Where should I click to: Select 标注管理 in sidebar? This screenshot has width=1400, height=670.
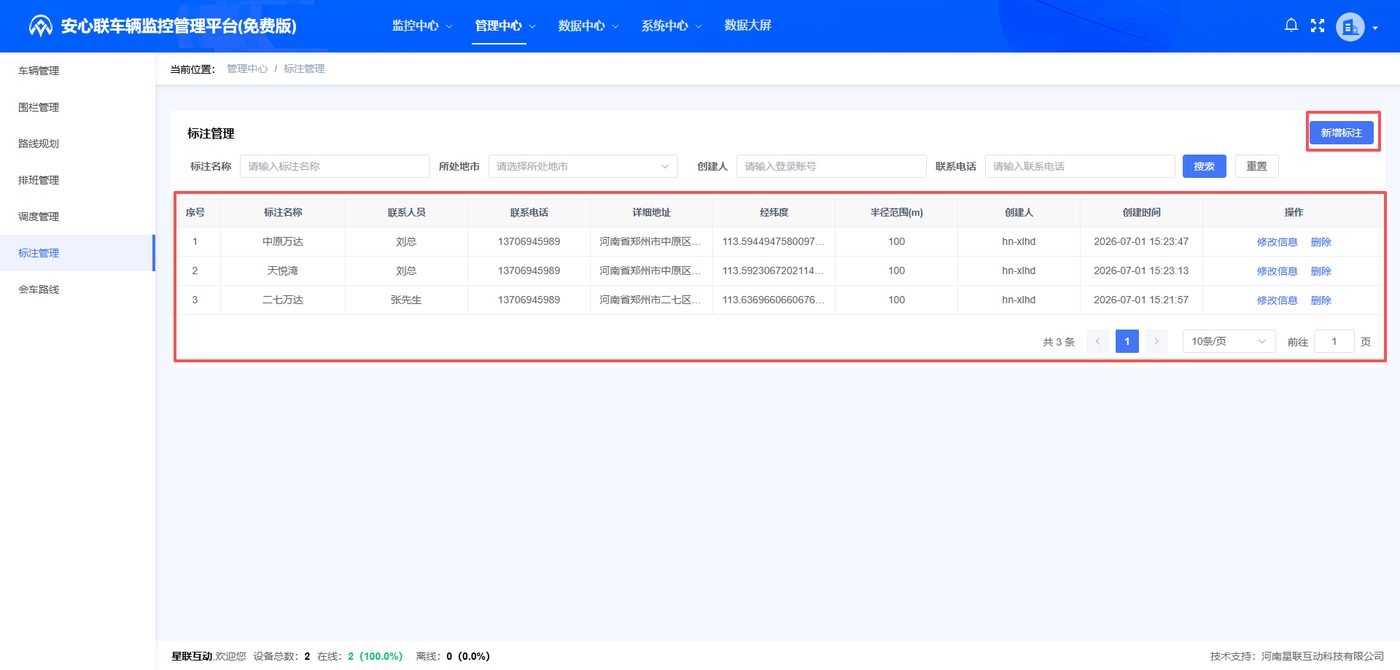click(77, 253)
